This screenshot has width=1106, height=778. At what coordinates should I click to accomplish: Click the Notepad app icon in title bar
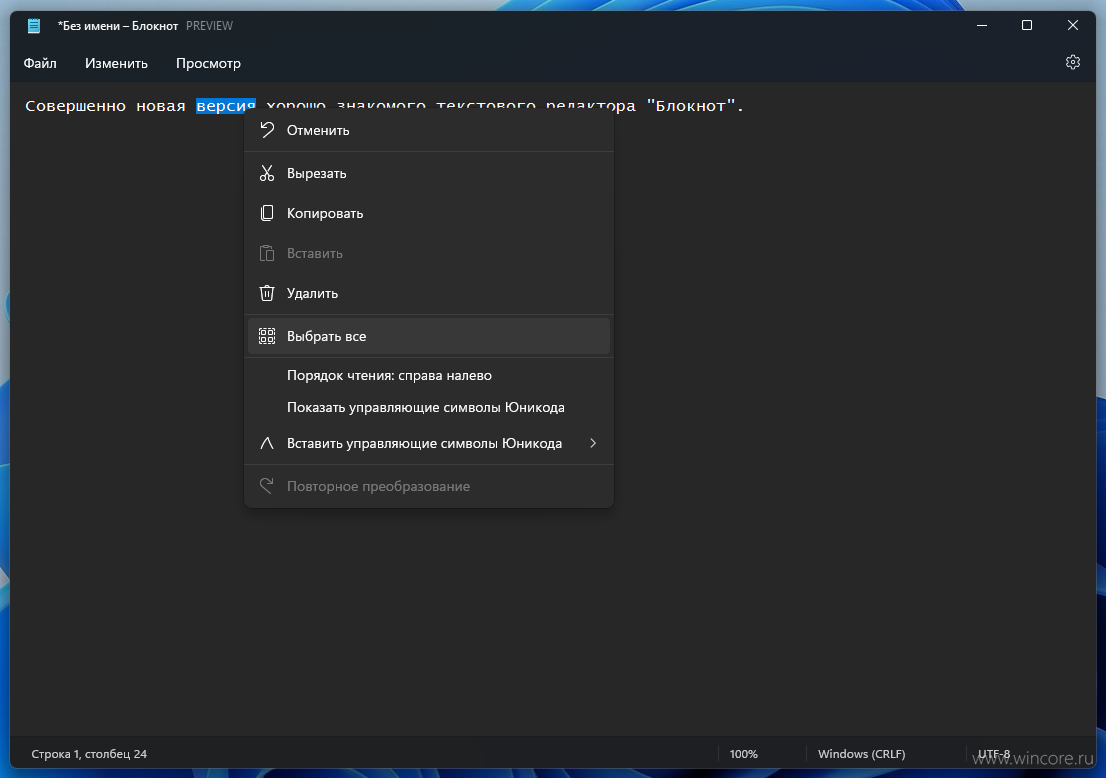(x=34, y=26)
